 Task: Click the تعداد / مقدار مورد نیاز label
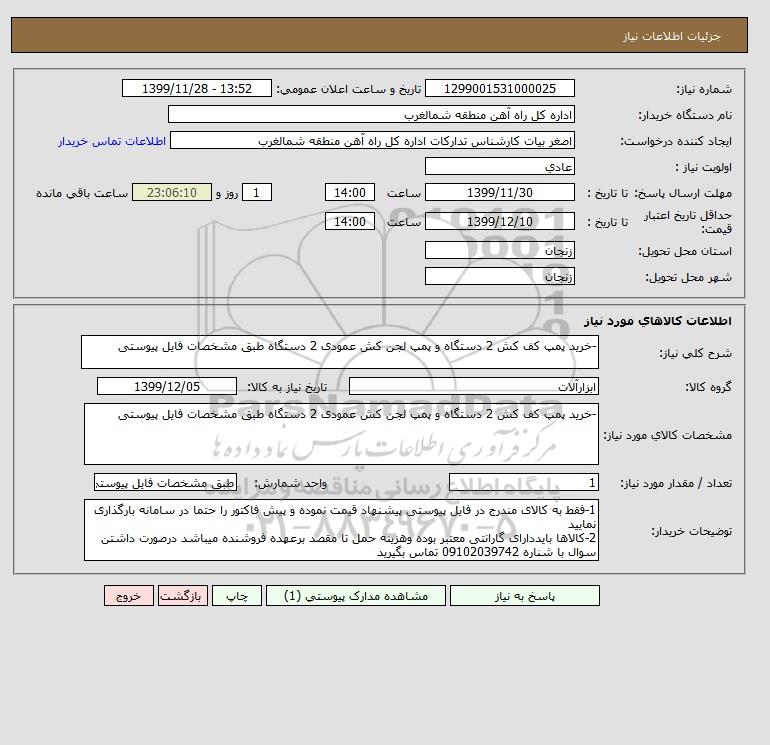[x=676, y=484]
